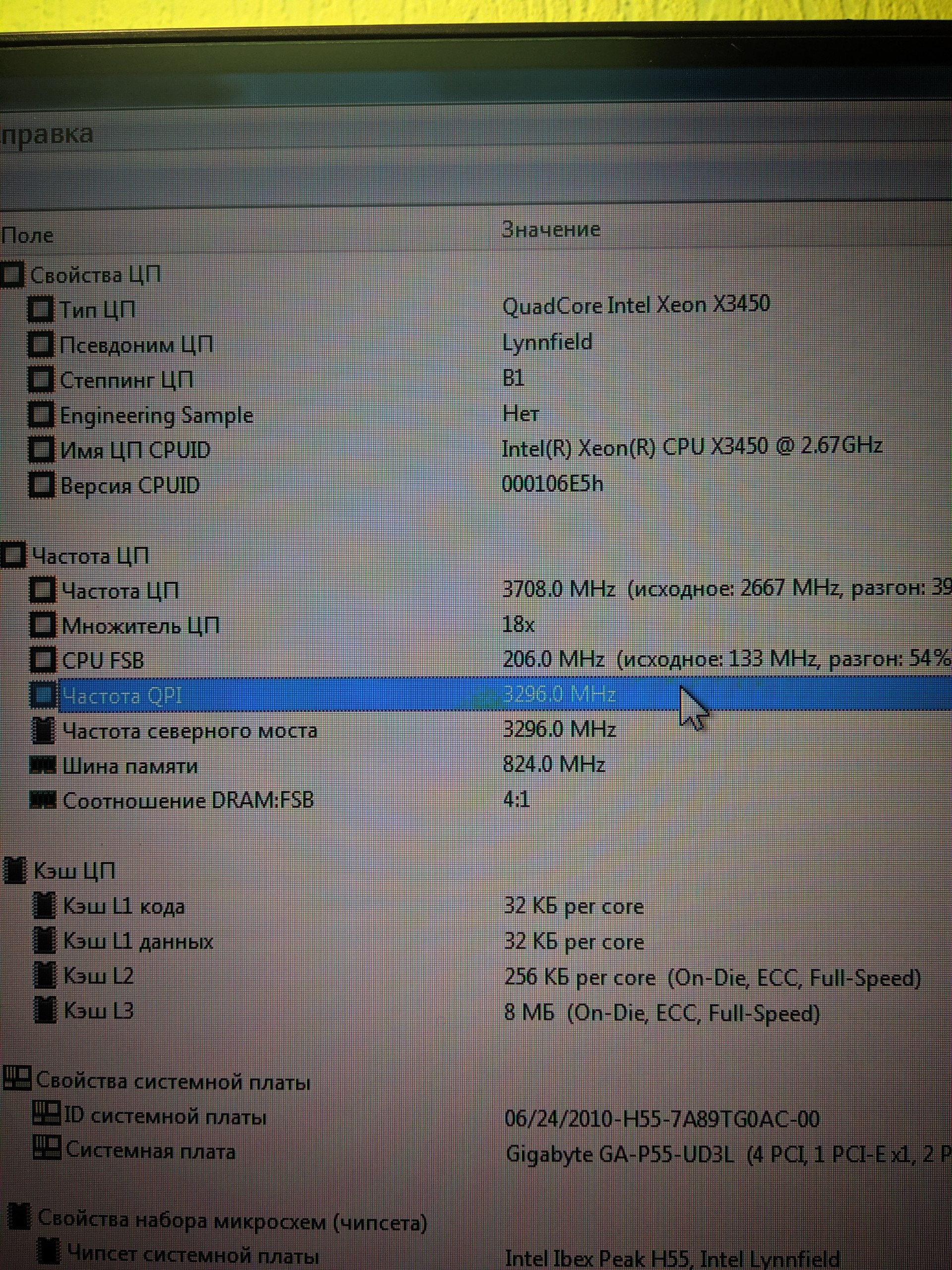Click the icon beside Версия CPUID
Screen dimensions: 952x1270
pos(41,485)
